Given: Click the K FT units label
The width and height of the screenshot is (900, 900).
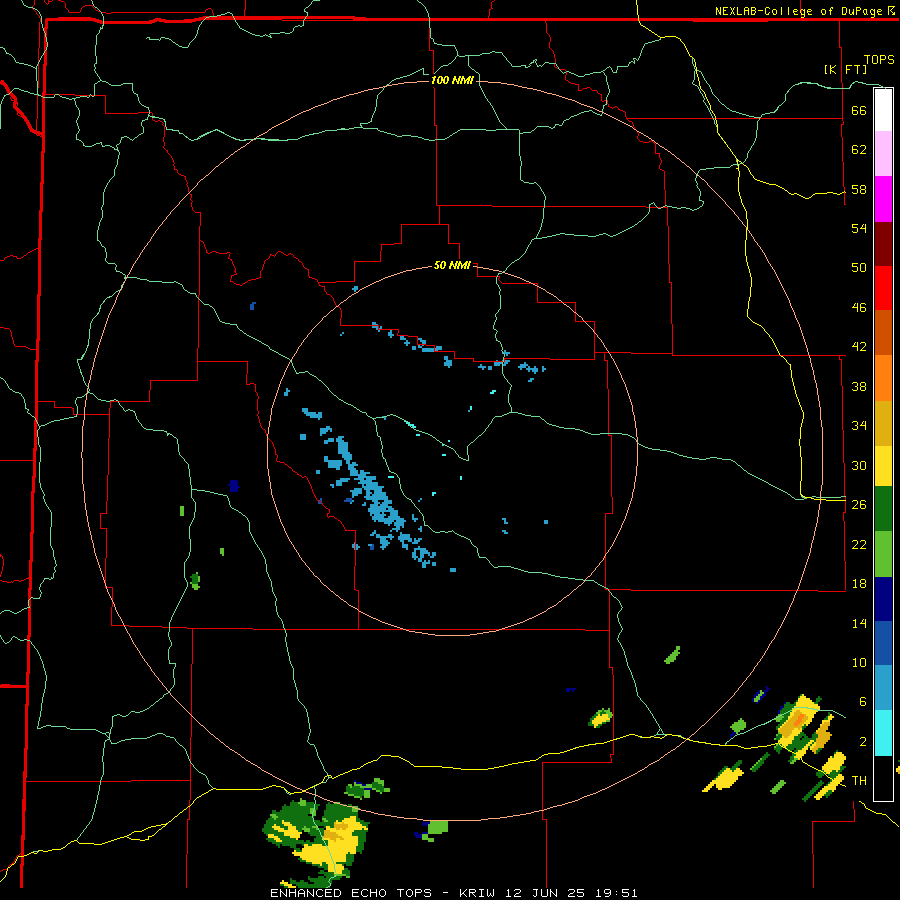Looking at the screenshot, I should click(x=845, y=69).
